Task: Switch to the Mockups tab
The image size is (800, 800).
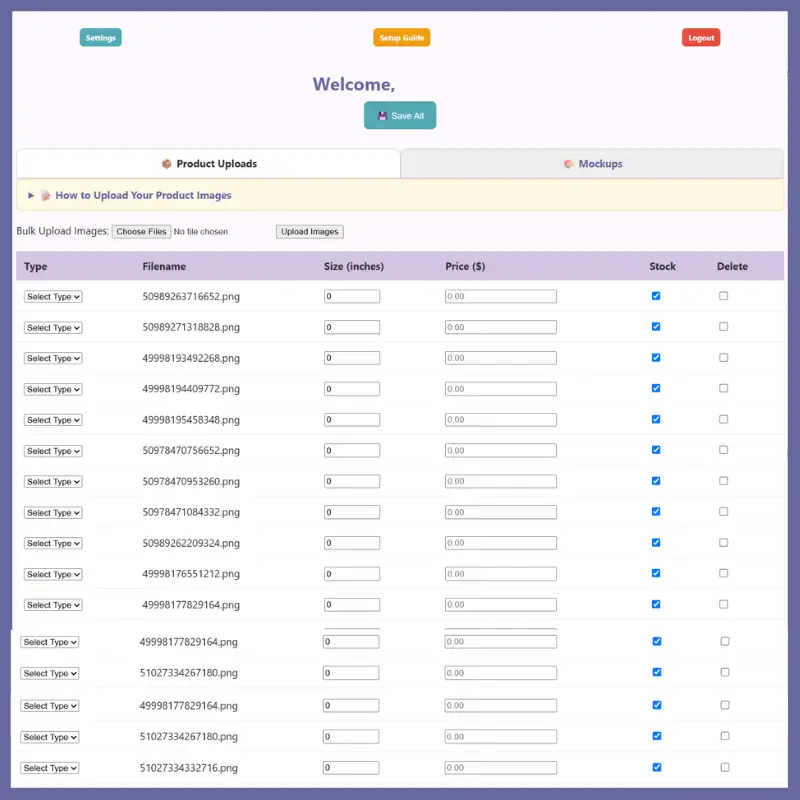Action: click(592, 164)
